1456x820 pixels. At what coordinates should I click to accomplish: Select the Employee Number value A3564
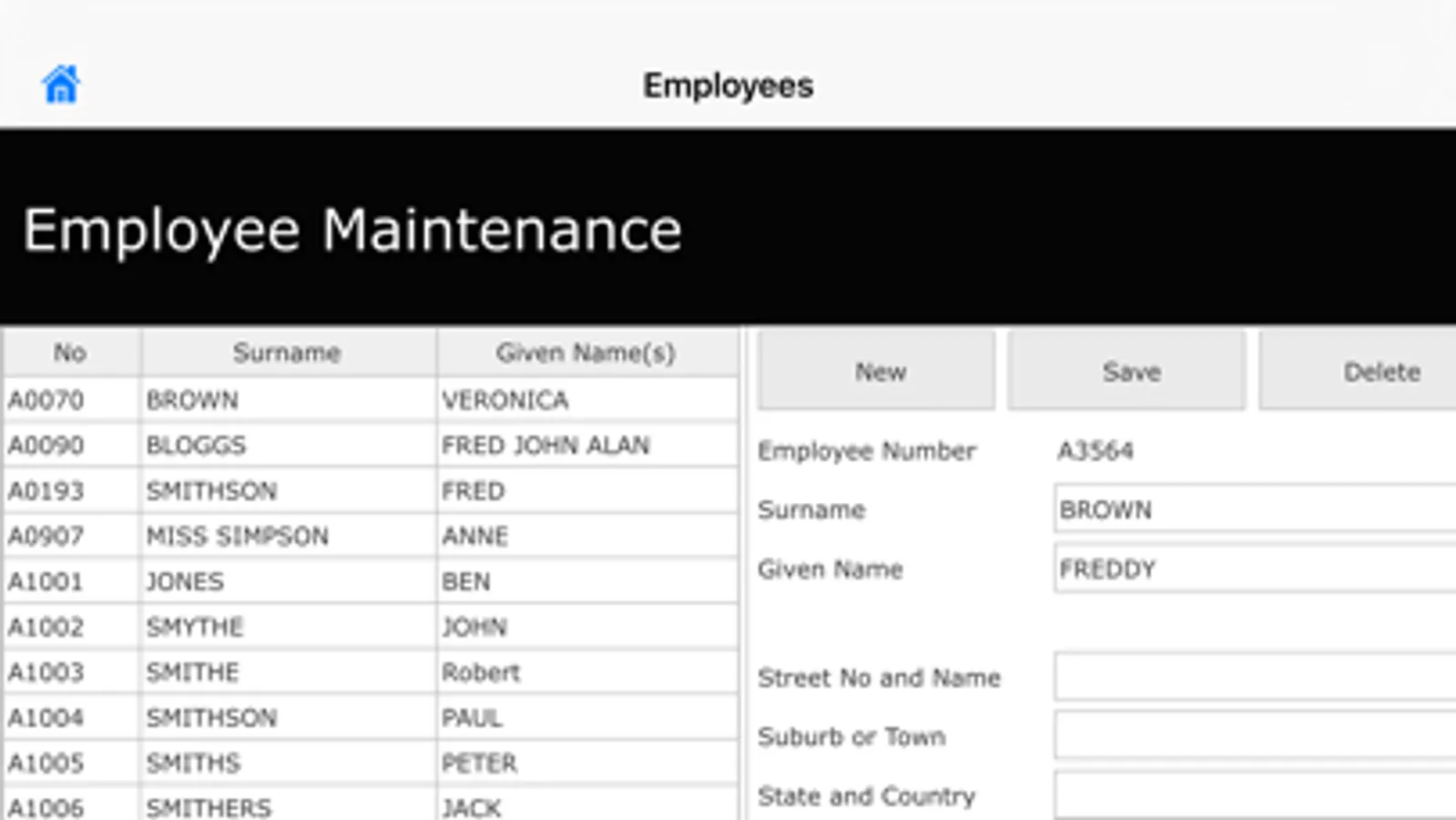point(1095,450)
